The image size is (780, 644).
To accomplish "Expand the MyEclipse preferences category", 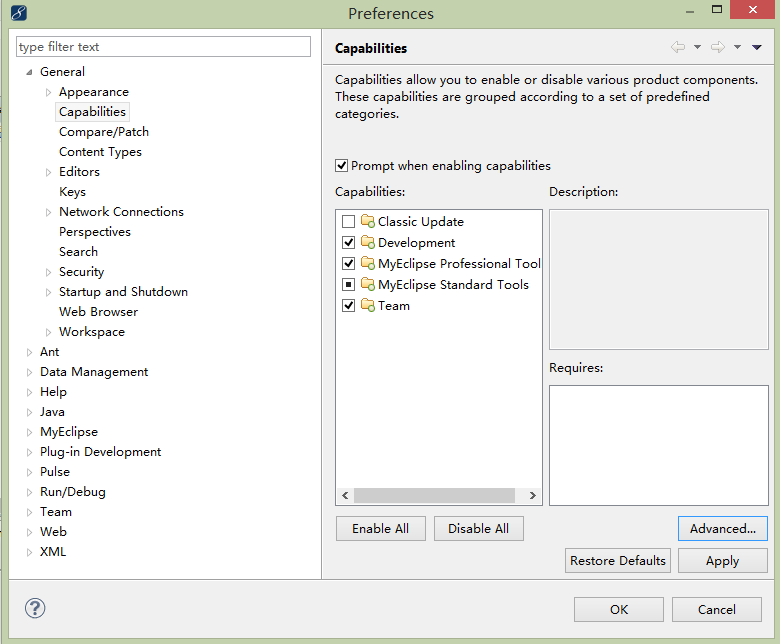I will [x=29, y=432].
